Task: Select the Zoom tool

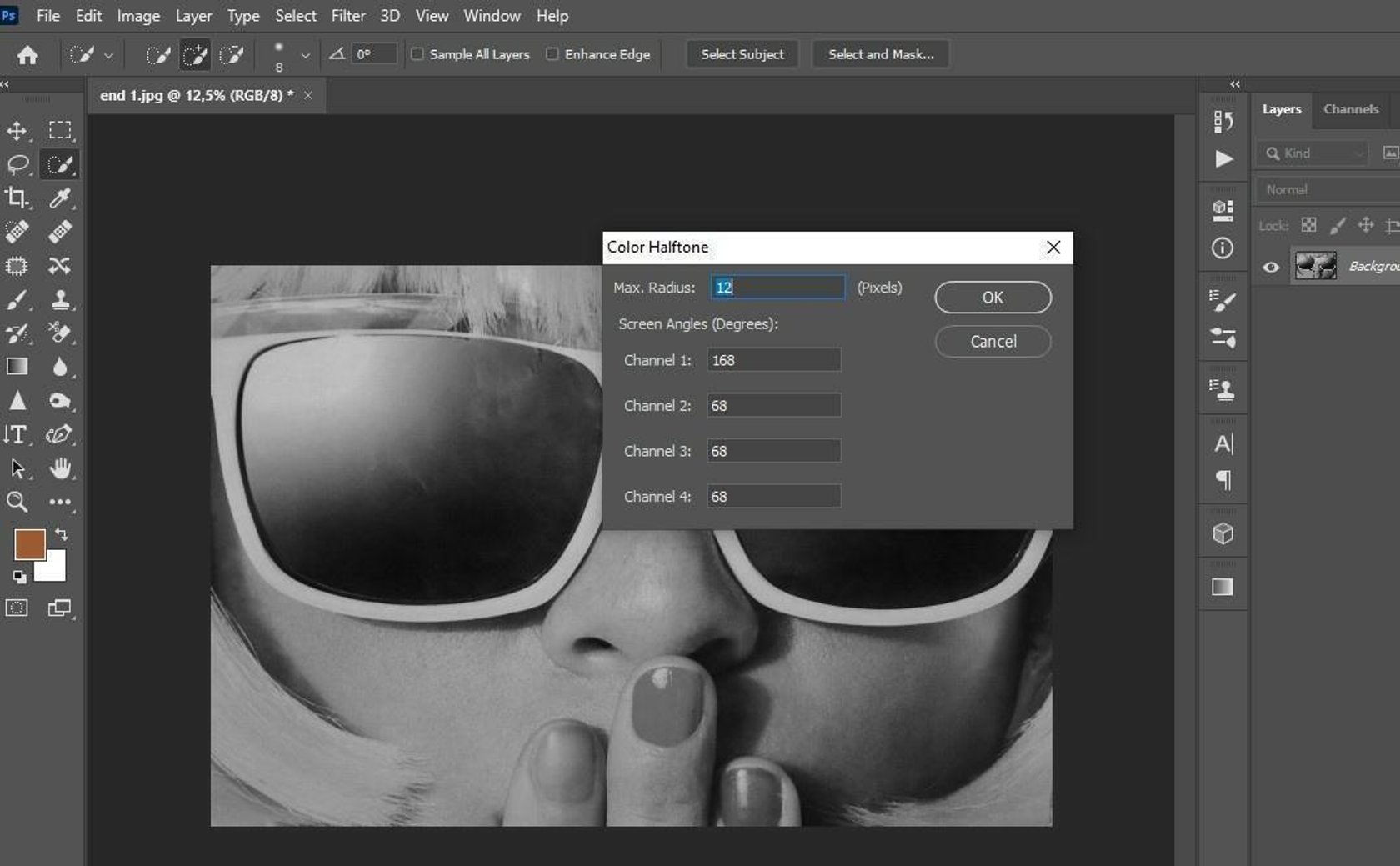Action: [x=17, y=502]
